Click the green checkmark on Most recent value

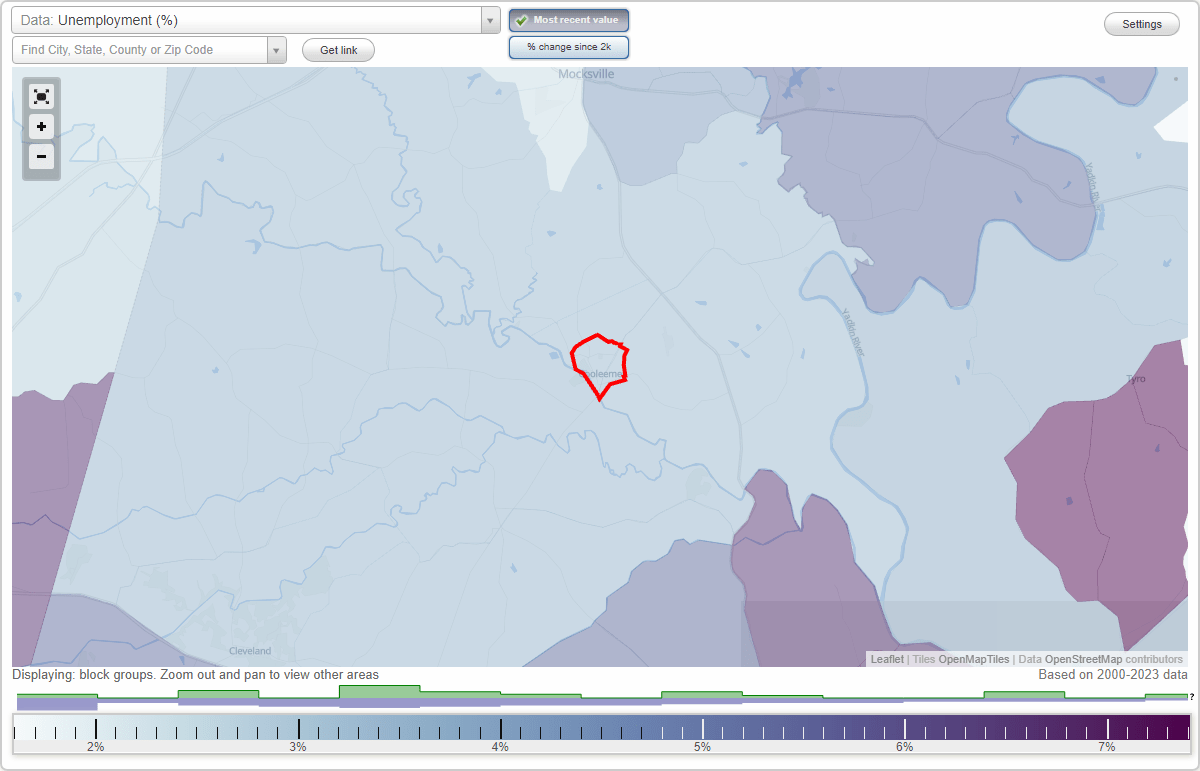[x=522, y=19]
